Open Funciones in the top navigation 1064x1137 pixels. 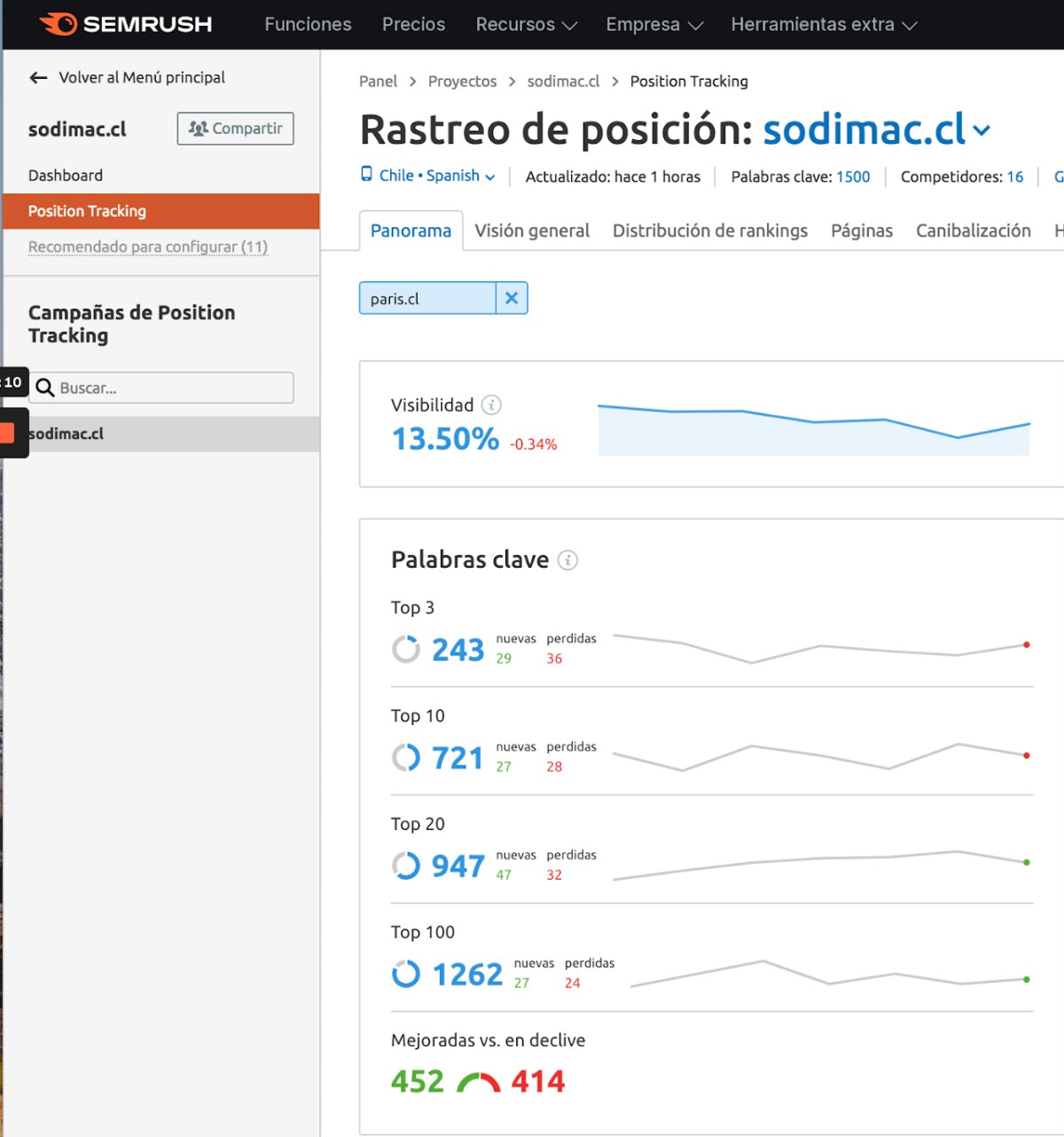[x=308, y=25]
